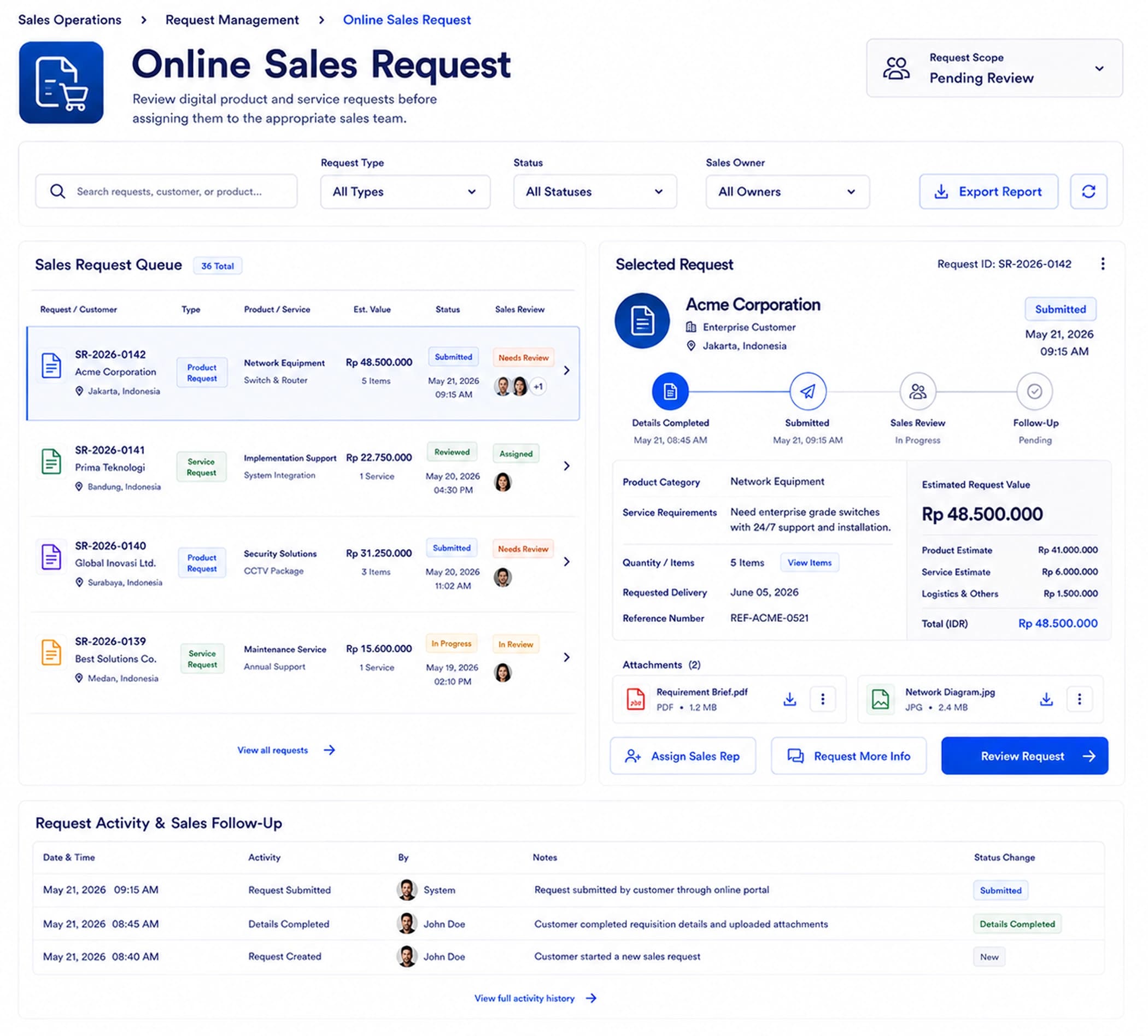Click Requested Delivery date June 05, 2026

(764, 592)
